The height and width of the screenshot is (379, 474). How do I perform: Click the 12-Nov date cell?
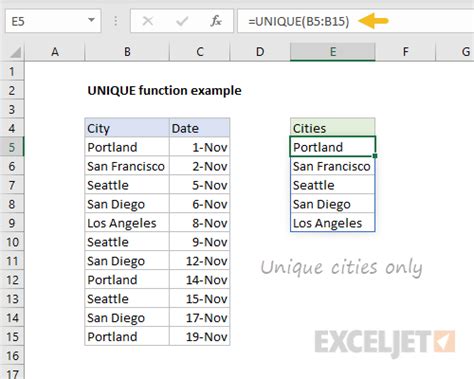click(x=200, y=261)
